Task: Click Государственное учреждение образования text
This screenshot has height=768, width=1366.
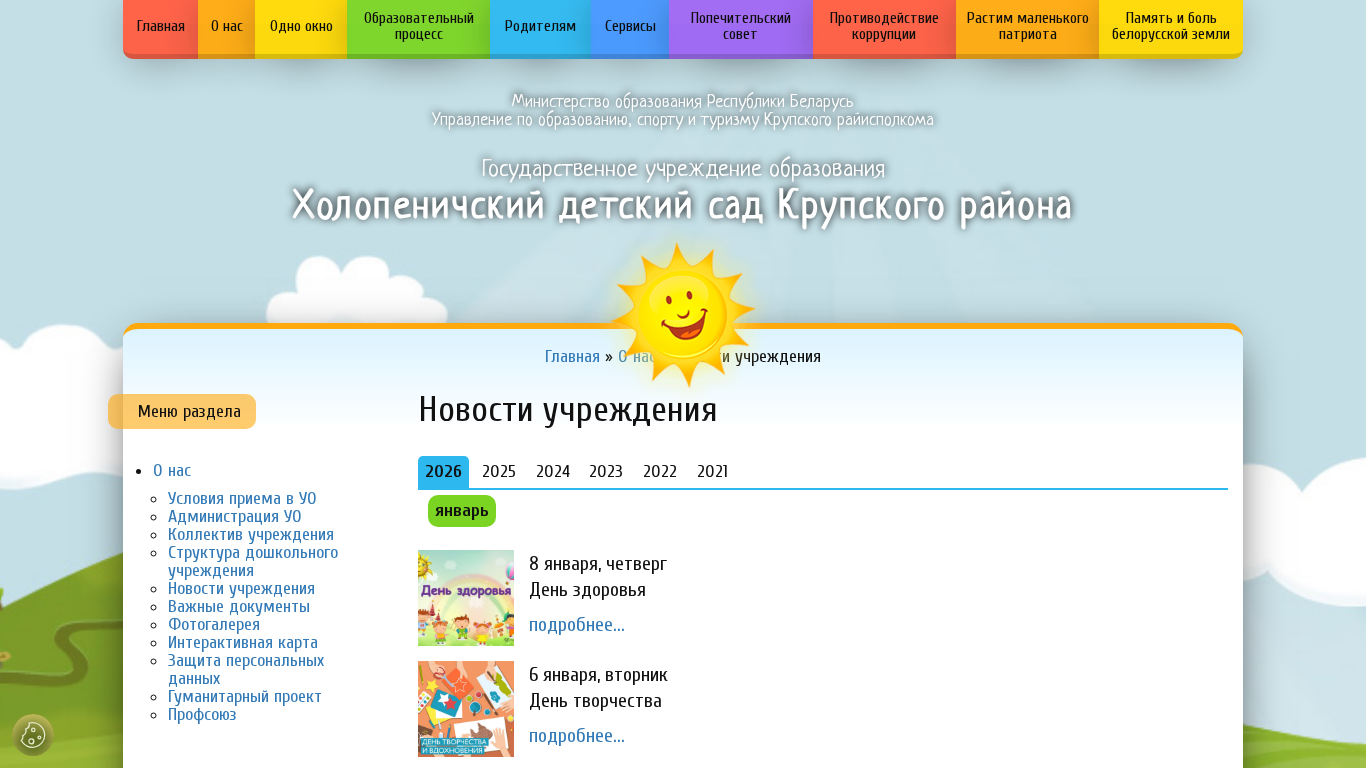Action: (683, 168)
